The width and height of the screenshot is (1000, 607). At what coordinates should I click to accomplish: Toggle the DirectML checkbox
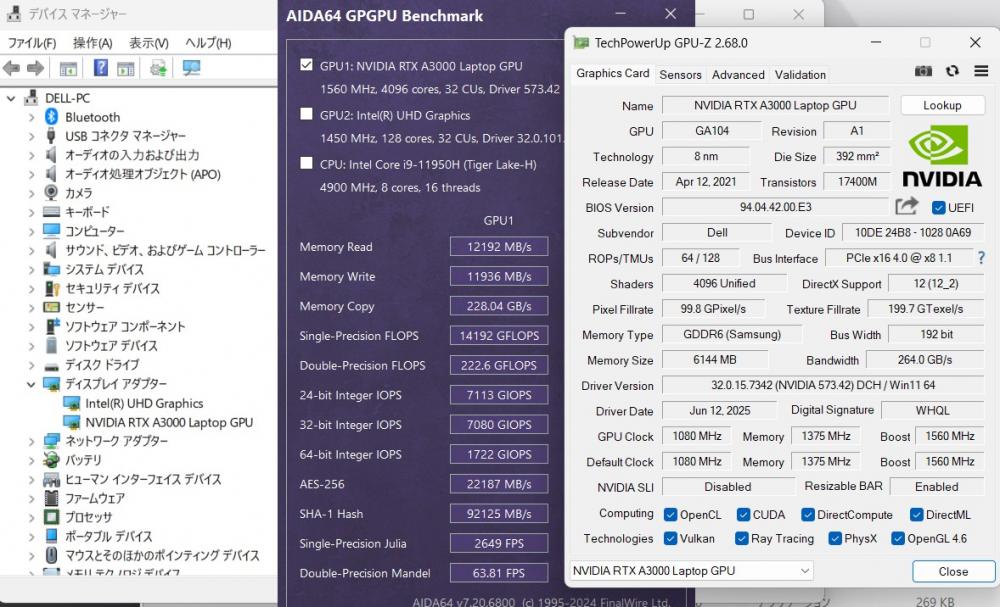point(916,515)
